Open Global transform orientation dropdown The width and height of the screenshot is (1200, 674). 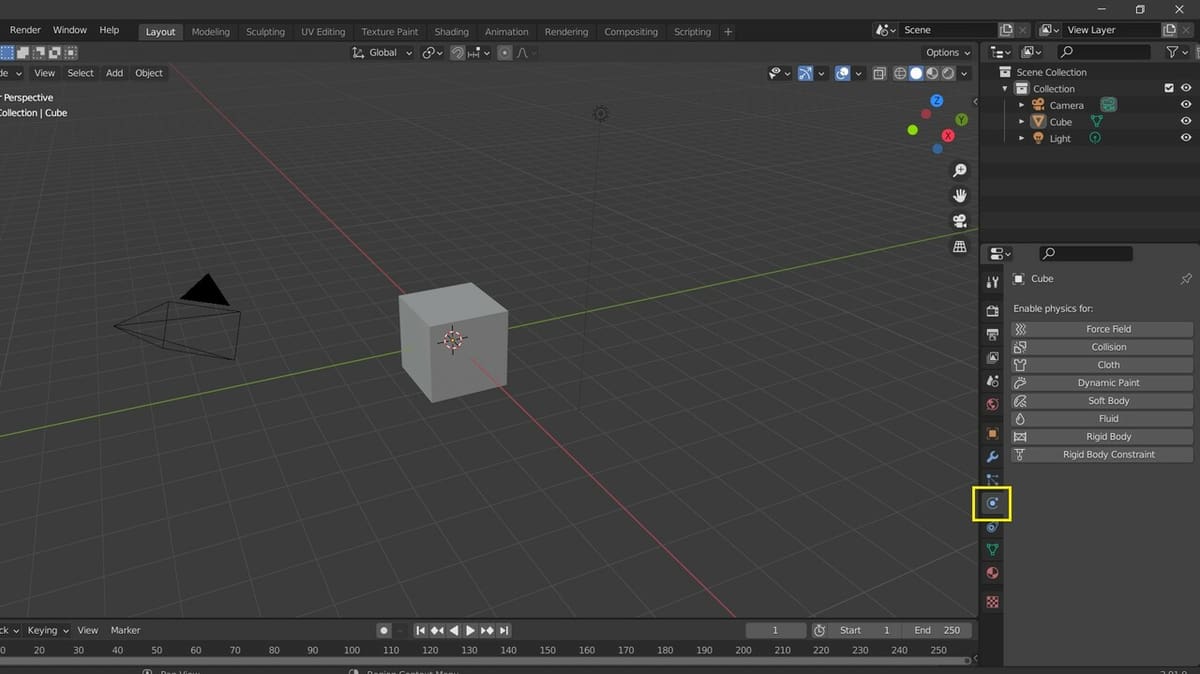[382, 52]
